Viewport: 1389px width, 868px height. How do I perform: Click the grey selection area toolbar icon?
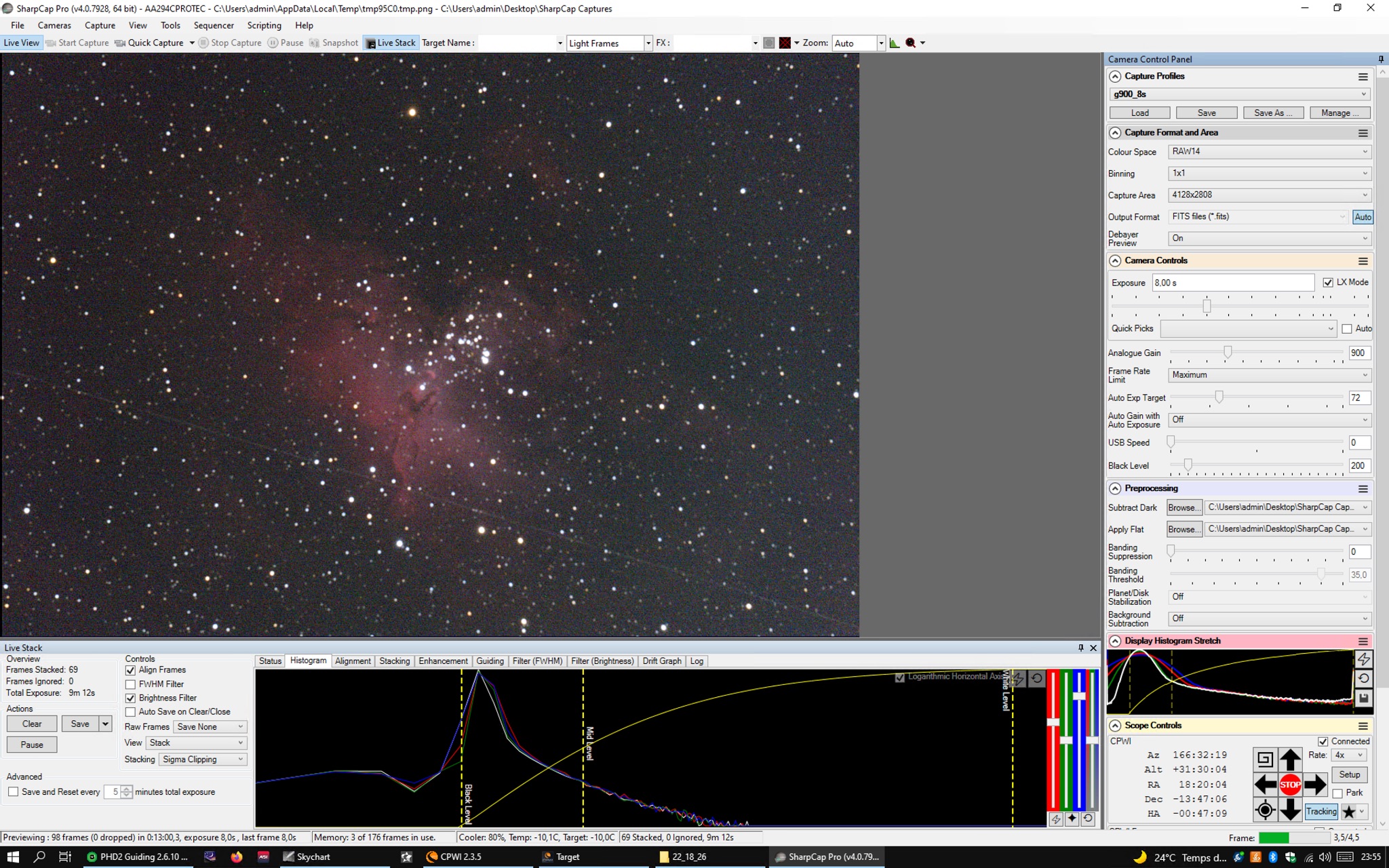click(x=768, y=43)
